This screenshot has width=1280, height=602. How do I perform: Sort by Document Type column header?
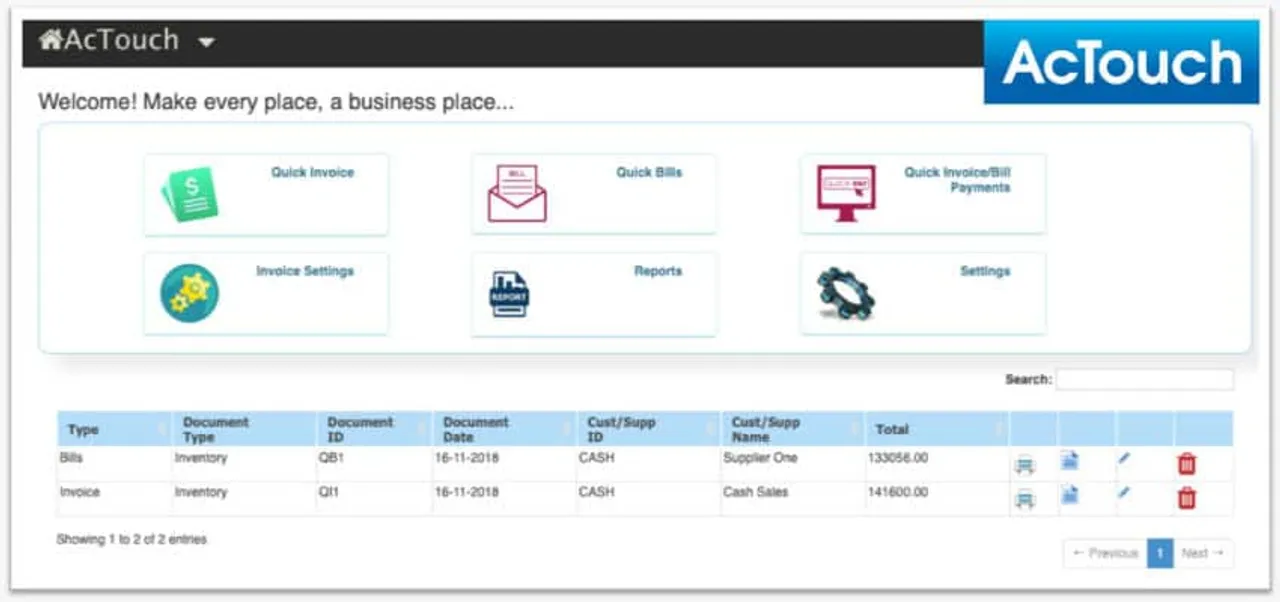(245, 429)
